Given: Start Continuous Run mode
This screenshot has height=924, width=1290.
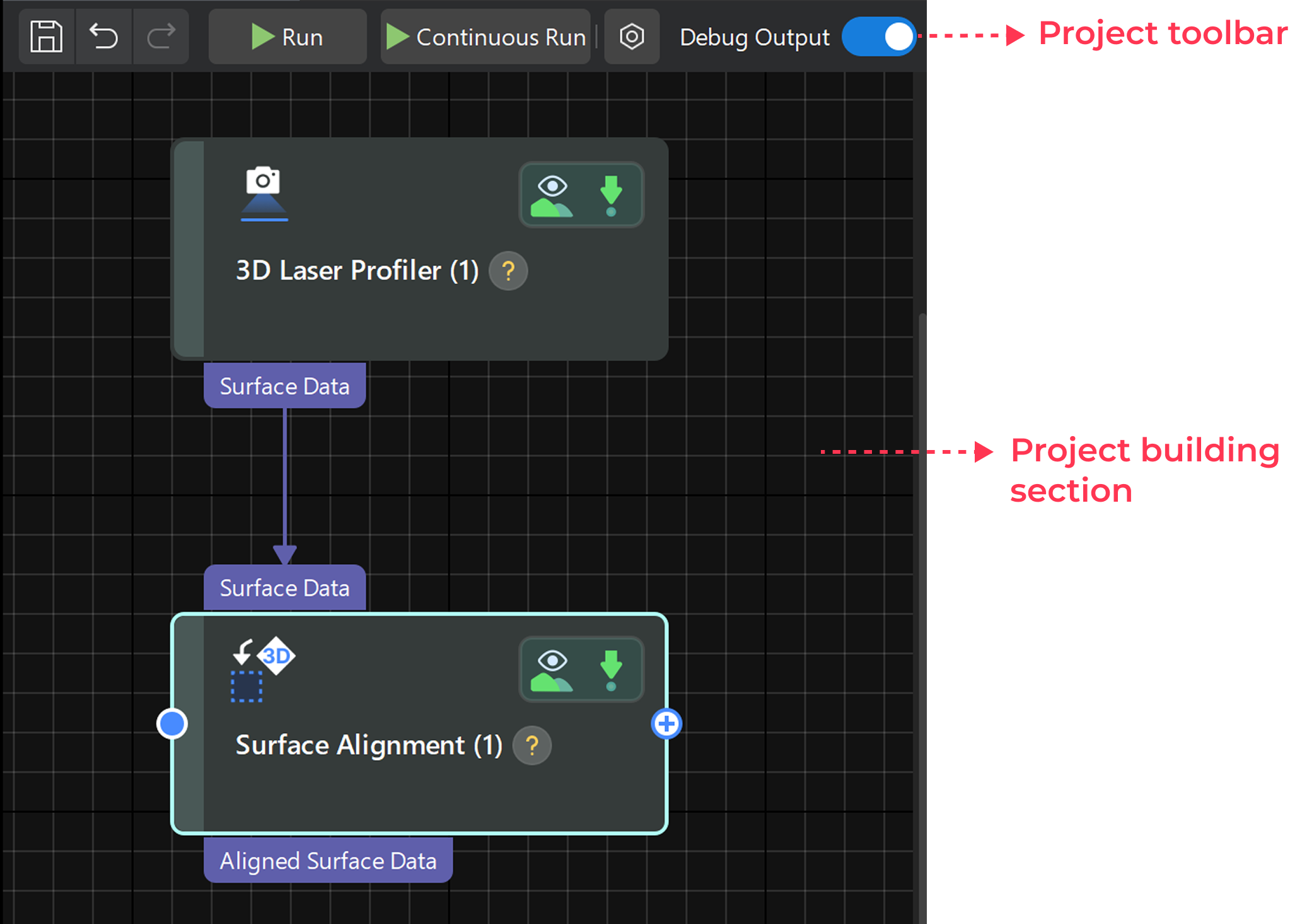Looking at the screenshot, I should [484, 37].
